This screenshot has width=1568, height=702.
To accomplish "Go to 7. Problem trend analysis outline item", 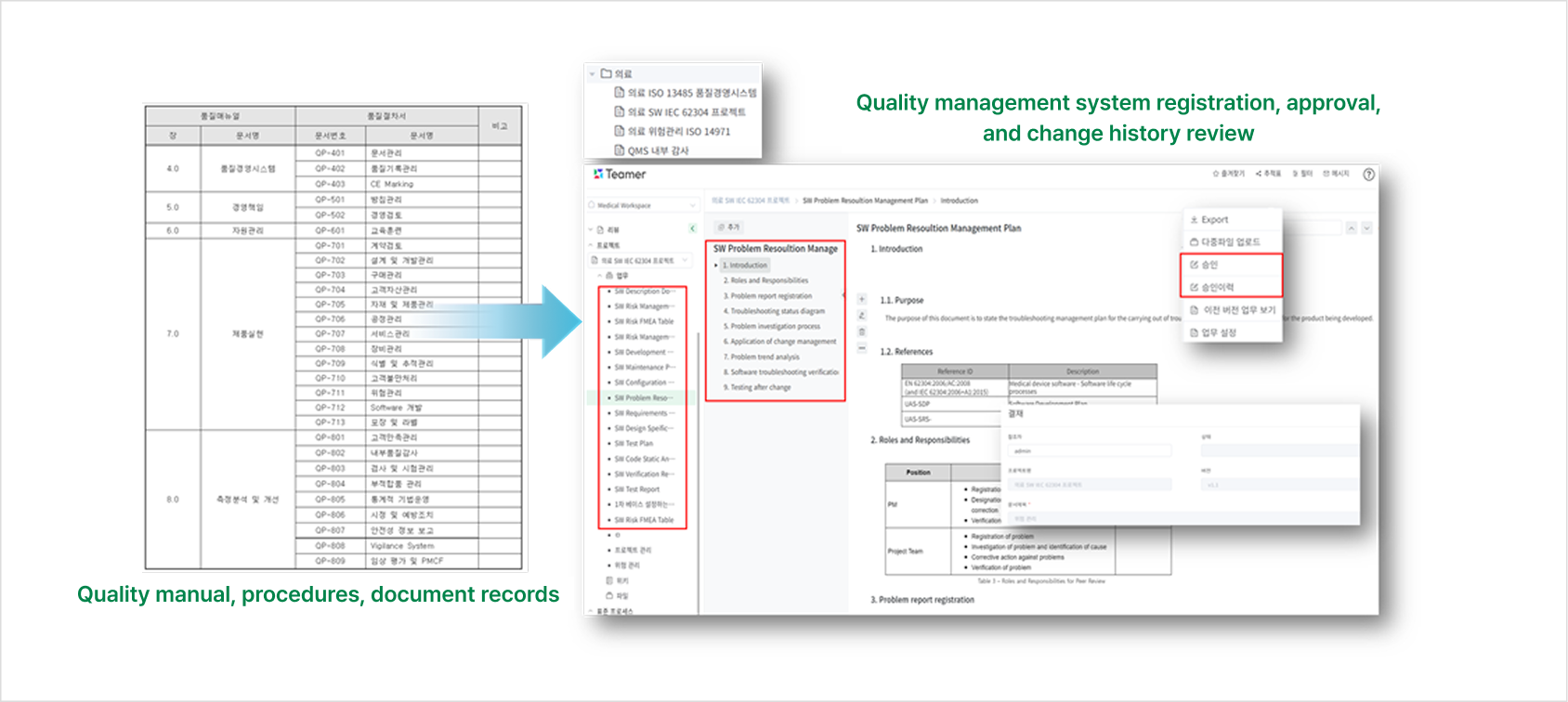I will [762, 357].
